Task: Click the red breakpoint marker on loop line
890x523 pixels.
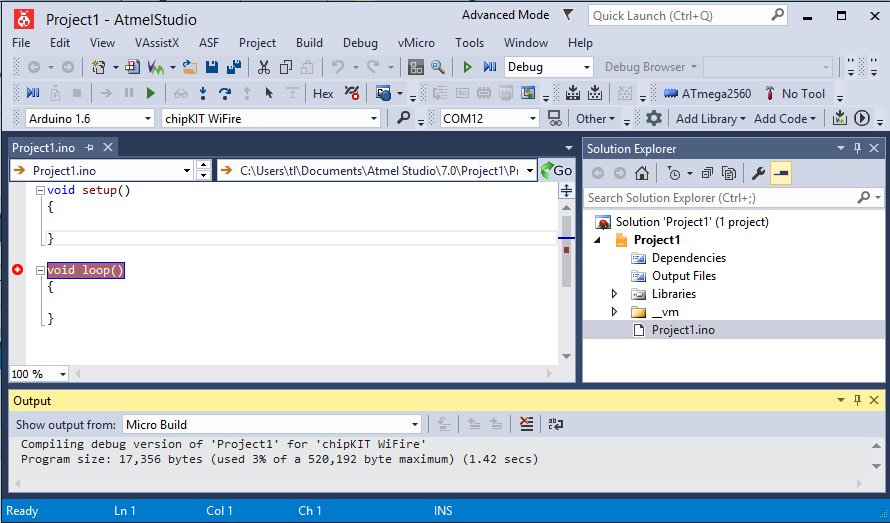Action: (x=18, y=270)
